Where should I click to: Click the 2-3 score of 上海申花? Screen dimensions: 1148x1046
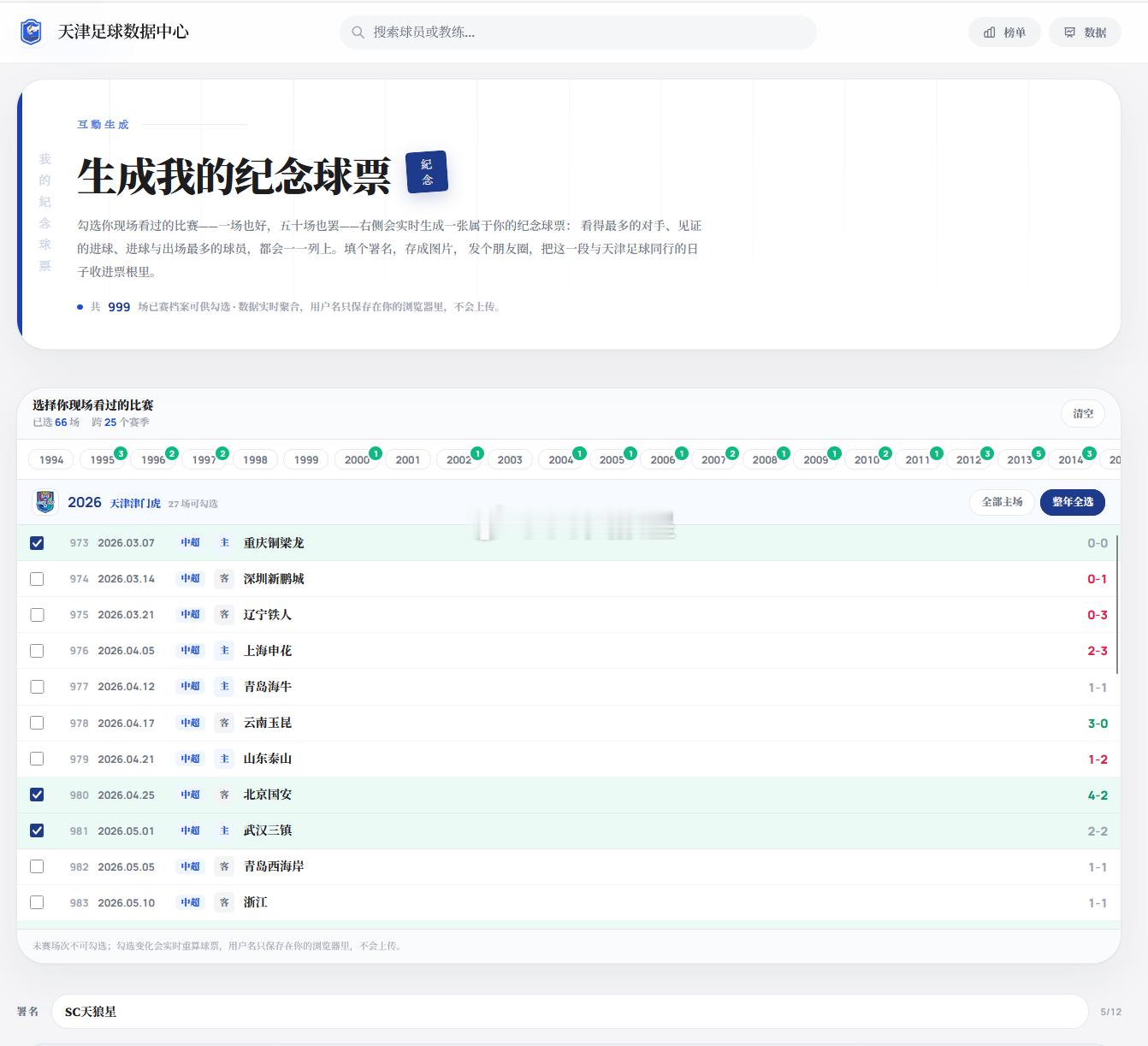click(1098, 651)
